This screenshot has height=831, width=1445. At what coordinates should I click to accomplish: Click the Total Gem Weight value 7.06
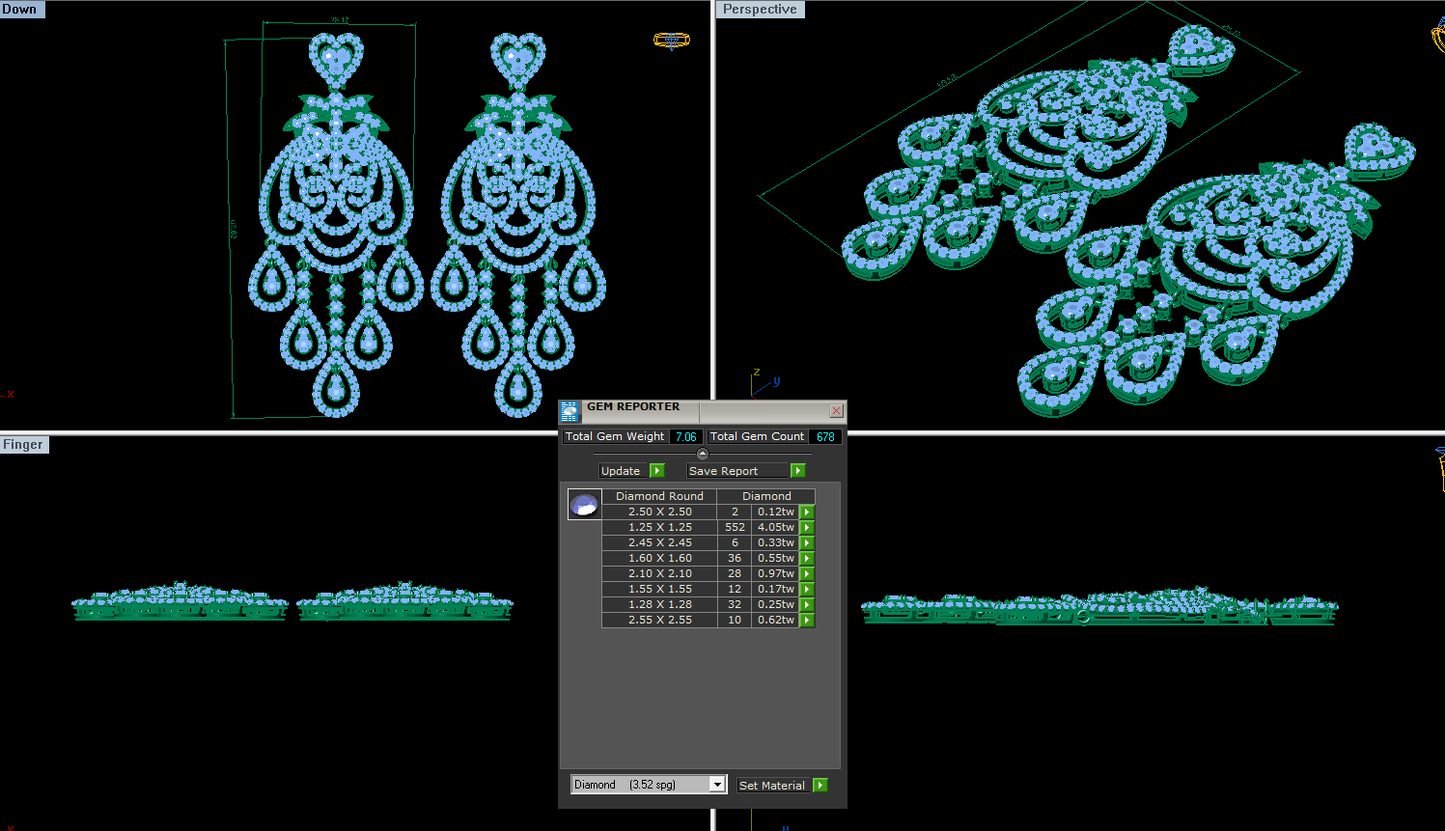pyautogui.click(x=685, y=437)
